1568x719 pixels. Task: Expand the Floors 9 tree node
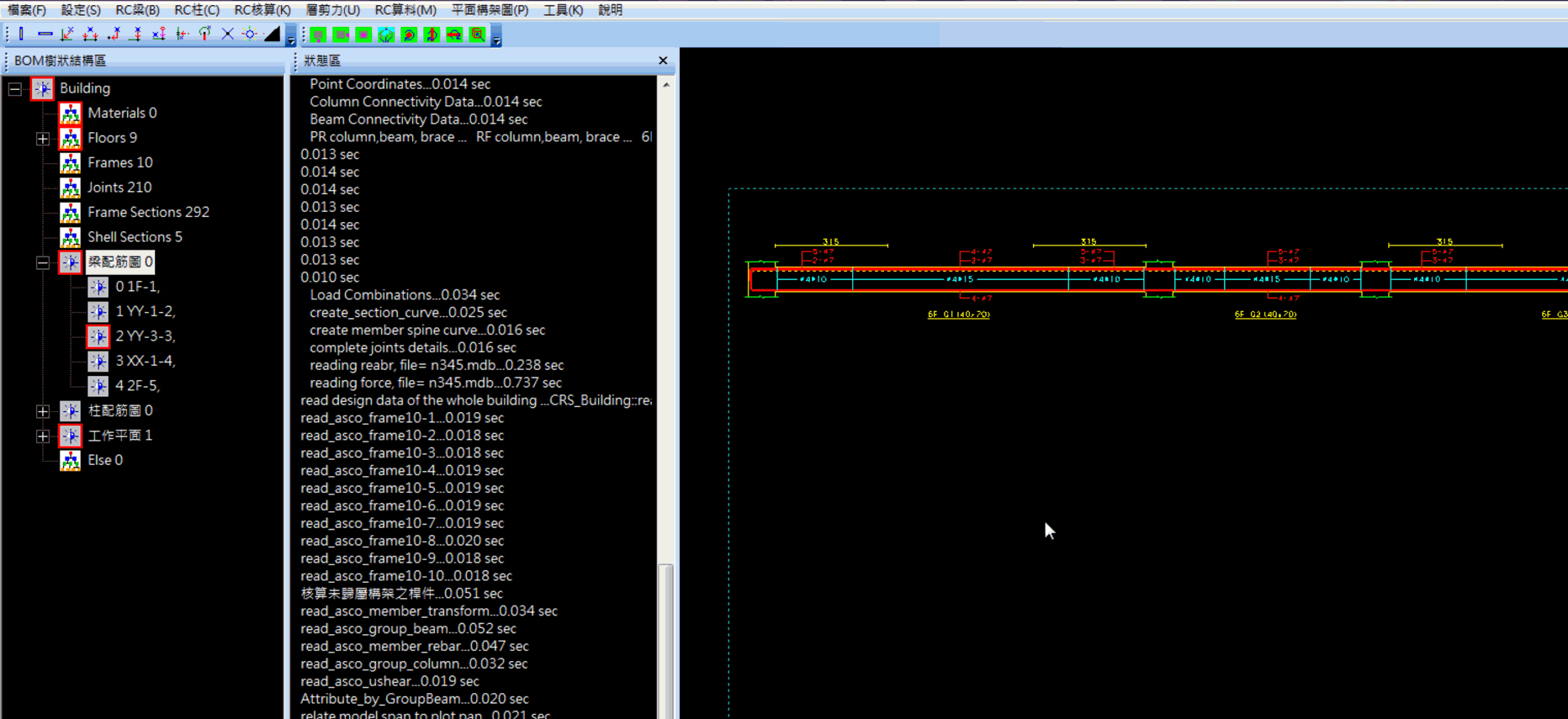(x=43, y=139)
